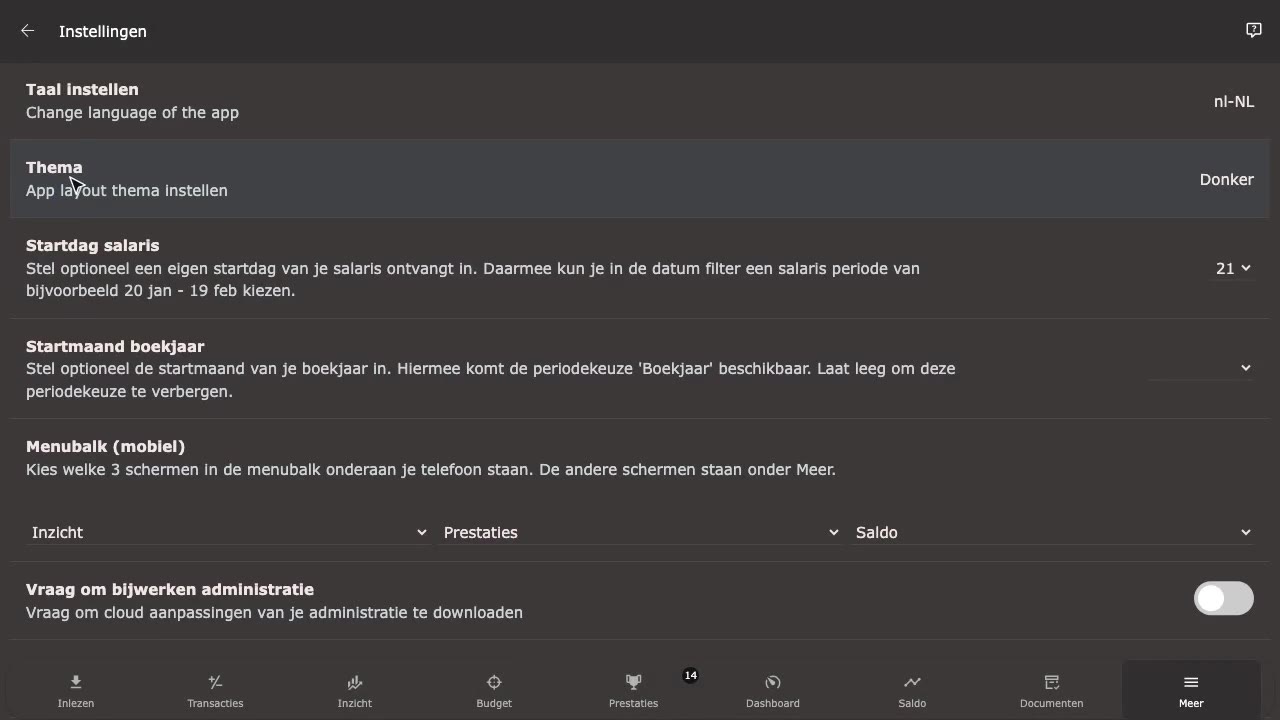Click the text 'Change language of the app'
This screenshot has height=720, width=1280.
click(x=132, y=112)
